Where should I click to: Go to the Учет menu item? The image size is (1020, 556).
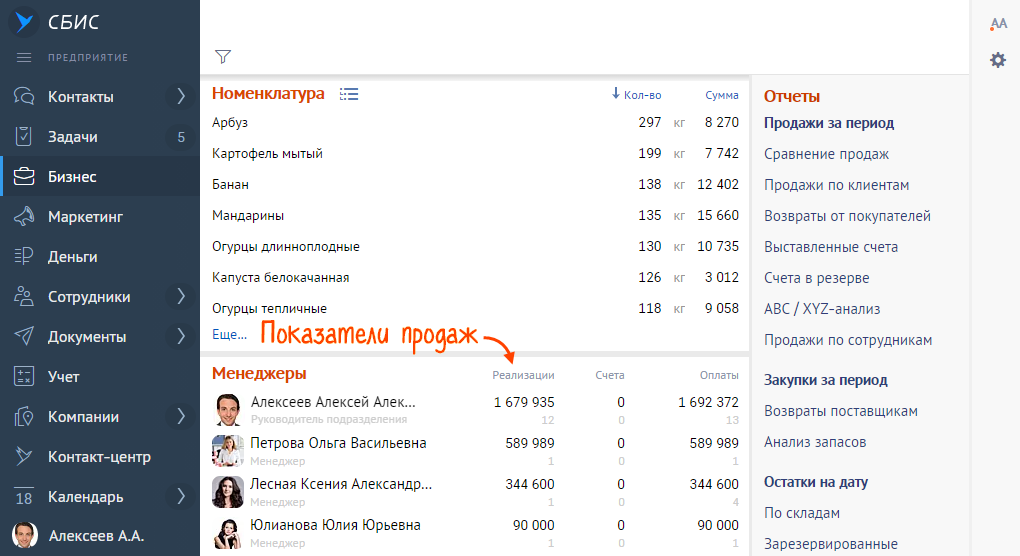[63, 377]
